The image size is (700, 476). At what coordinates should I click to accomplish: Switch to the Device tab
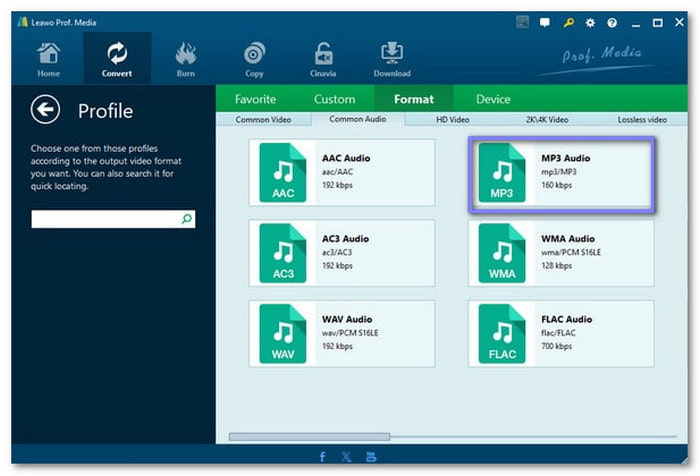point(493,99)
